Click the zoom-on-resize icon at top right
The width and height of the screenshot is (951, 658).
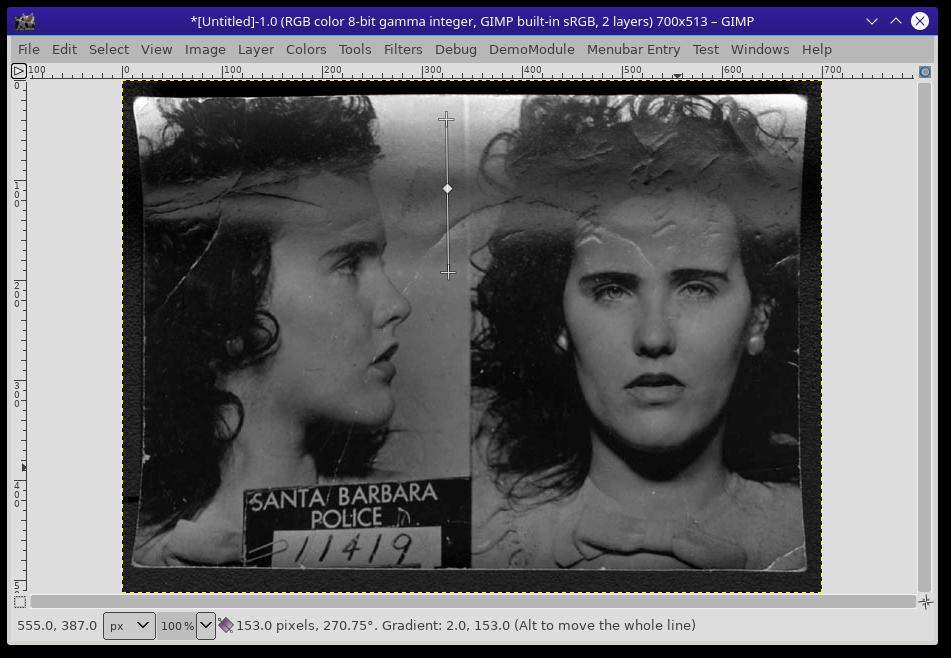click(925, 72)
